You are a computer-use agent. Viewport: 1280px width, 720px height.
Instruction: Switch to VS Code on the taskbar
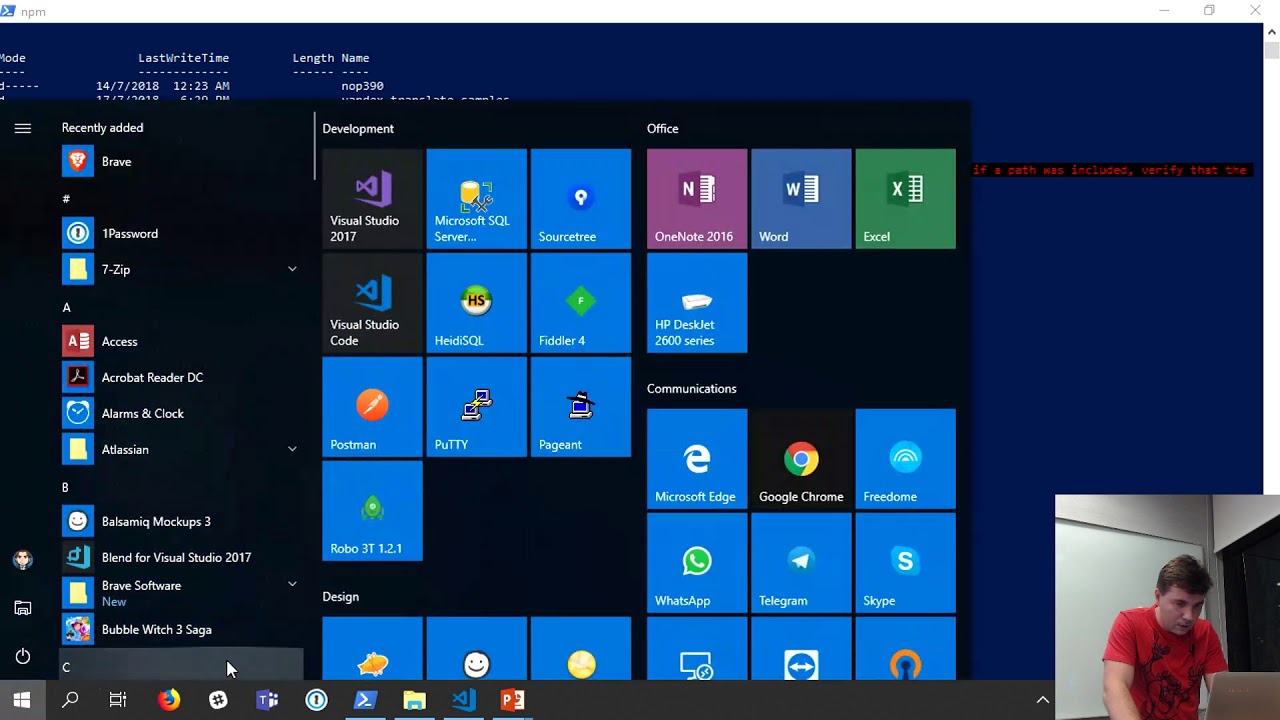click(x=463, y=700)
